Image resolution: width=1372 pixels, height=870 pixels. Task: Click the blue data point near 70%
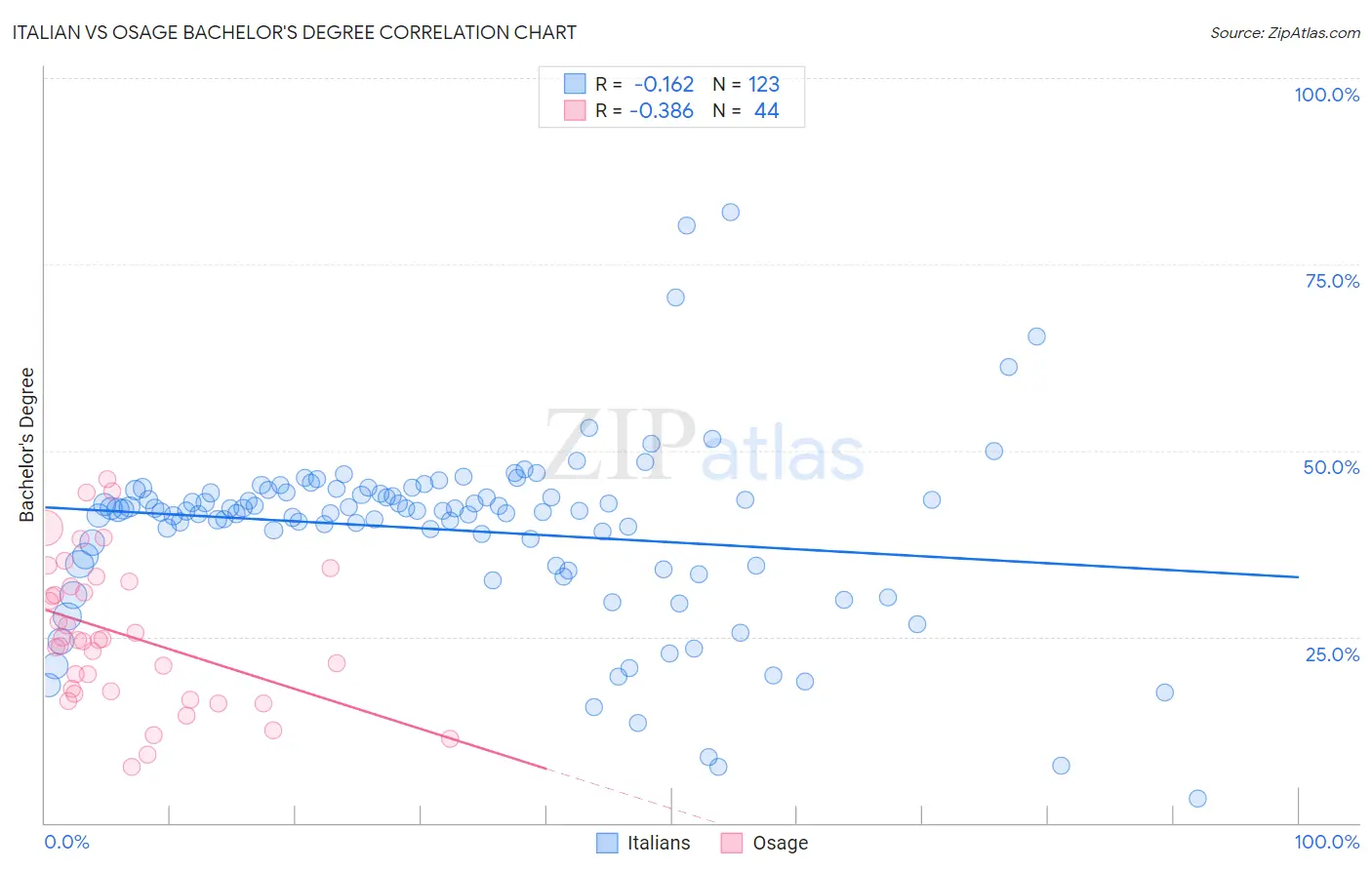point(675,297)
